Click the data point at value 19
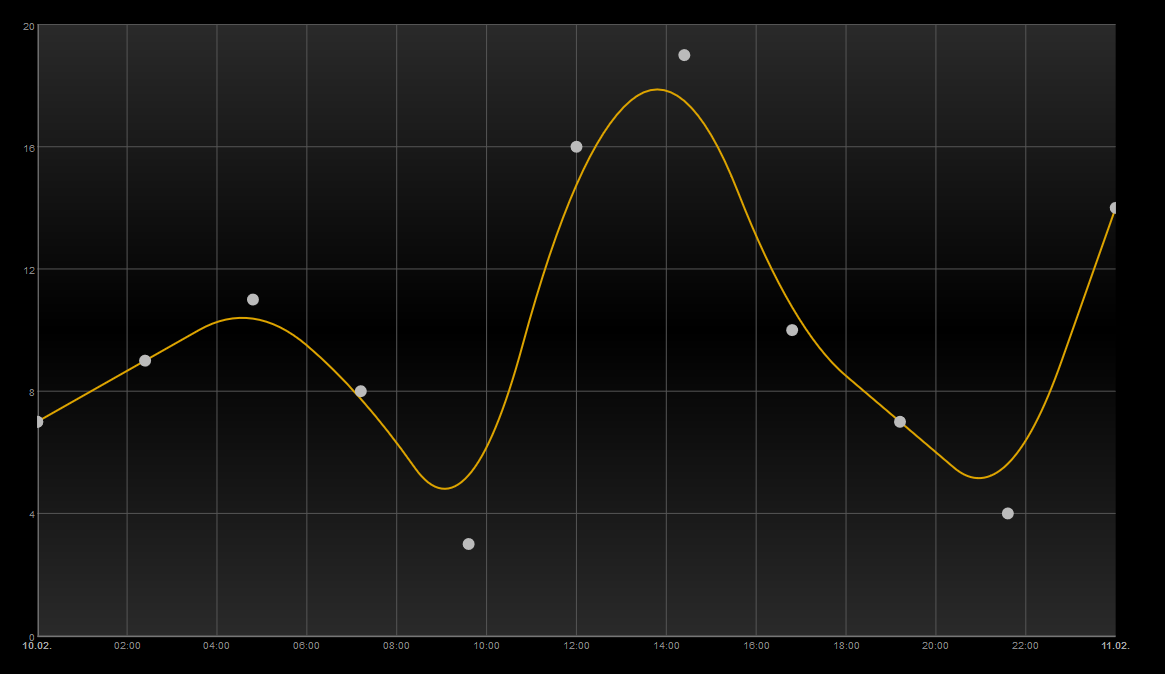The width and height of the screenshot is (1165, 674). 684,55
